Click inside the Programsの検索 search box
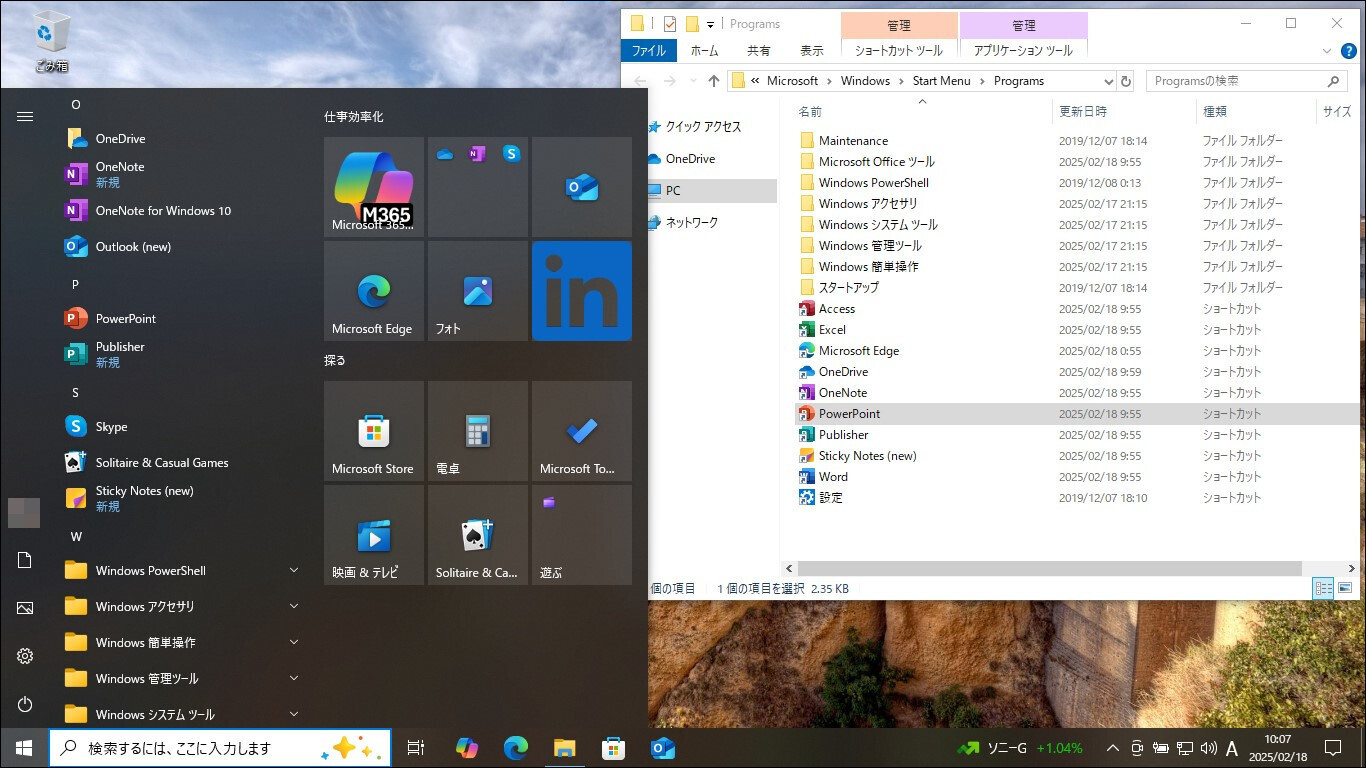Screen dimensions: 1366x768 click(1246, 81)
